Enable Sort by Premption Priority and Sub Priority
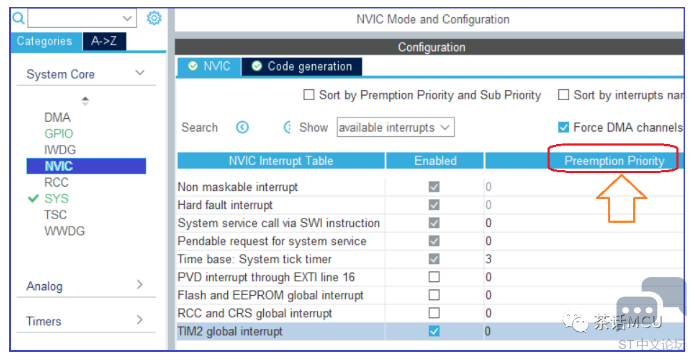The image size is (695, 360). coord(308,95)
